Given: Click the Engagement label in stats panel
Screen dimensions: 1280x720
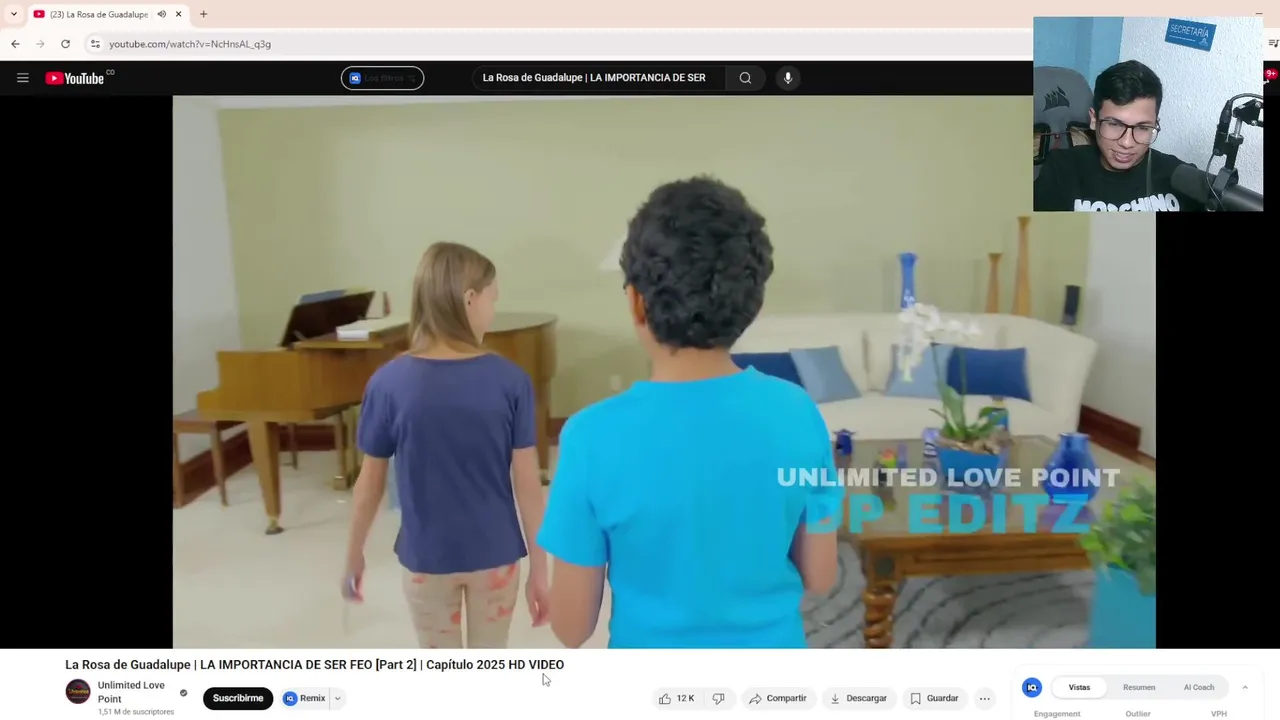Looking at the screenshot, I should (x=1057, y=714).
